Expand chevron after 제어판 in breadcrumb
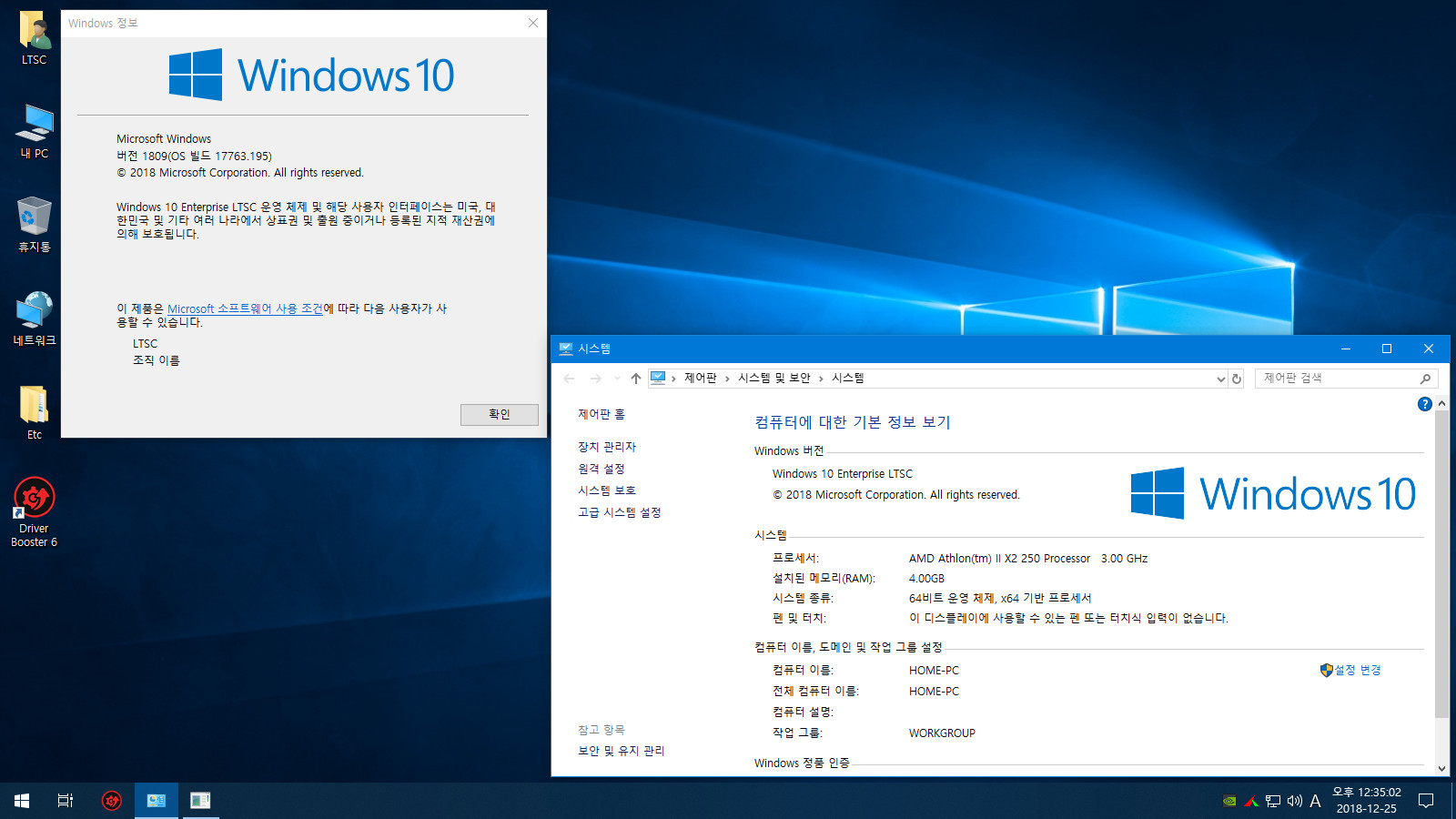1456x819 pixels. 727,379
